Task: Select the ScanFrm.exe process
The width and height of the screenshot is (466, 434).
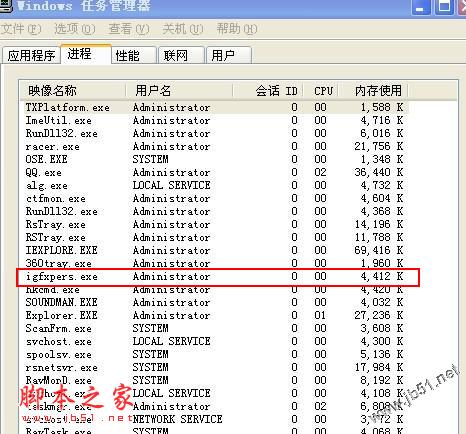Action: (x=214, y=328)
